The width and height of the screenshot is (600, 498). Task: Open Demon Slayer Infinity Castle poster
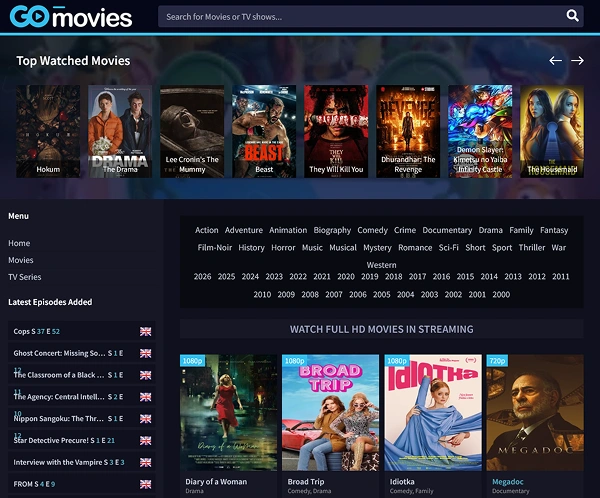click(480, 131)
